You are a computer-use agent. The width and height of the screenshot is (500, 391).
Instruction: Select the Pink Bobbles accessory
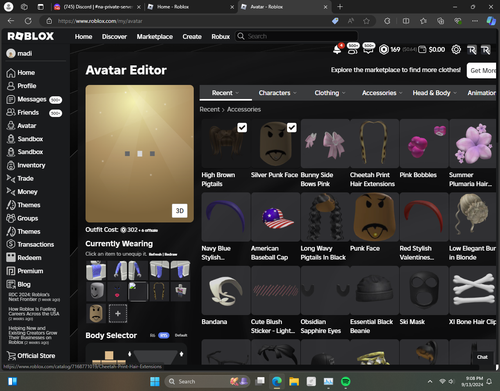pos(424,143)
